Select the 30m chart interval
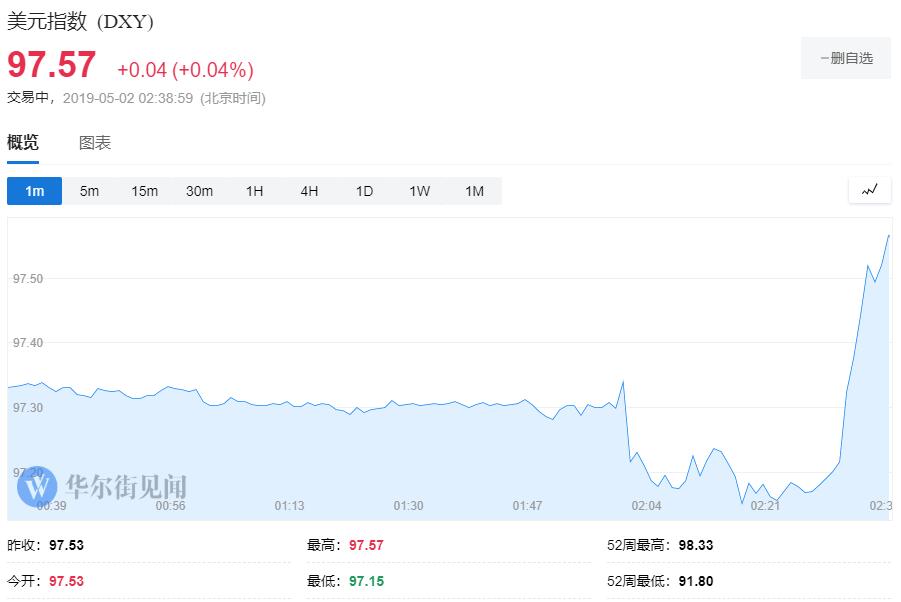 click(x=200, y=191)
